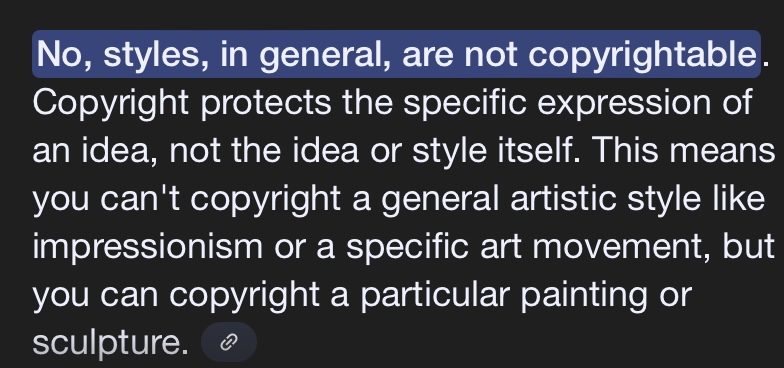Click the word "protects" in the text

point(266,104)
